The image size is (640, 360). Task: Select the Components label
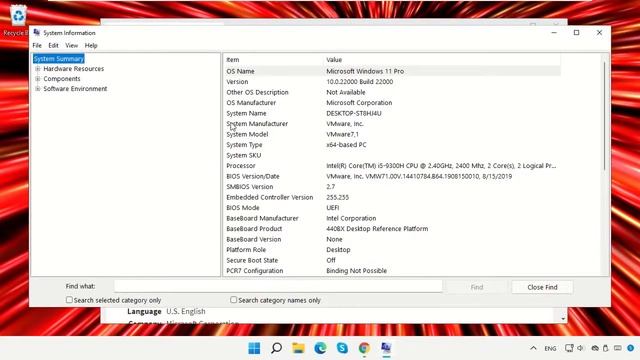(62, 79)
